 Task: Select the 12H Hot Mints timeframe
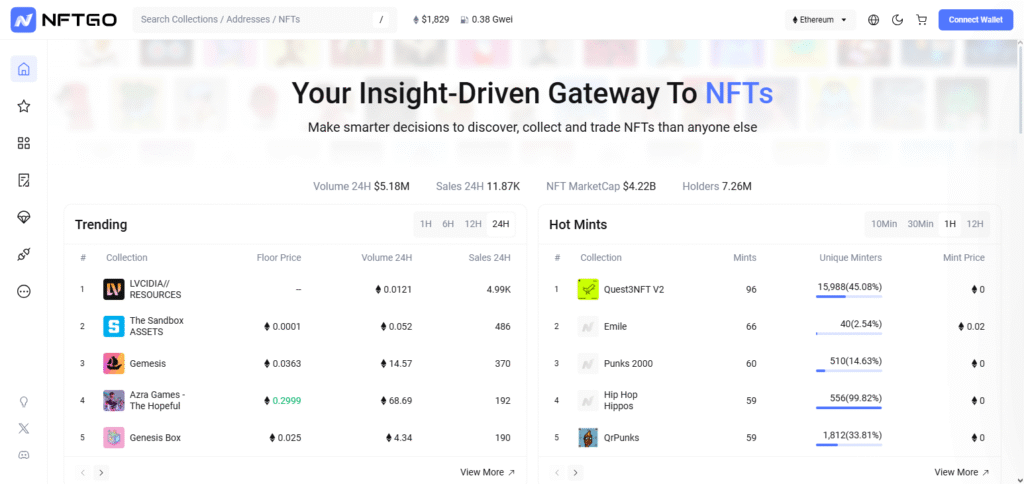[975, 224]
